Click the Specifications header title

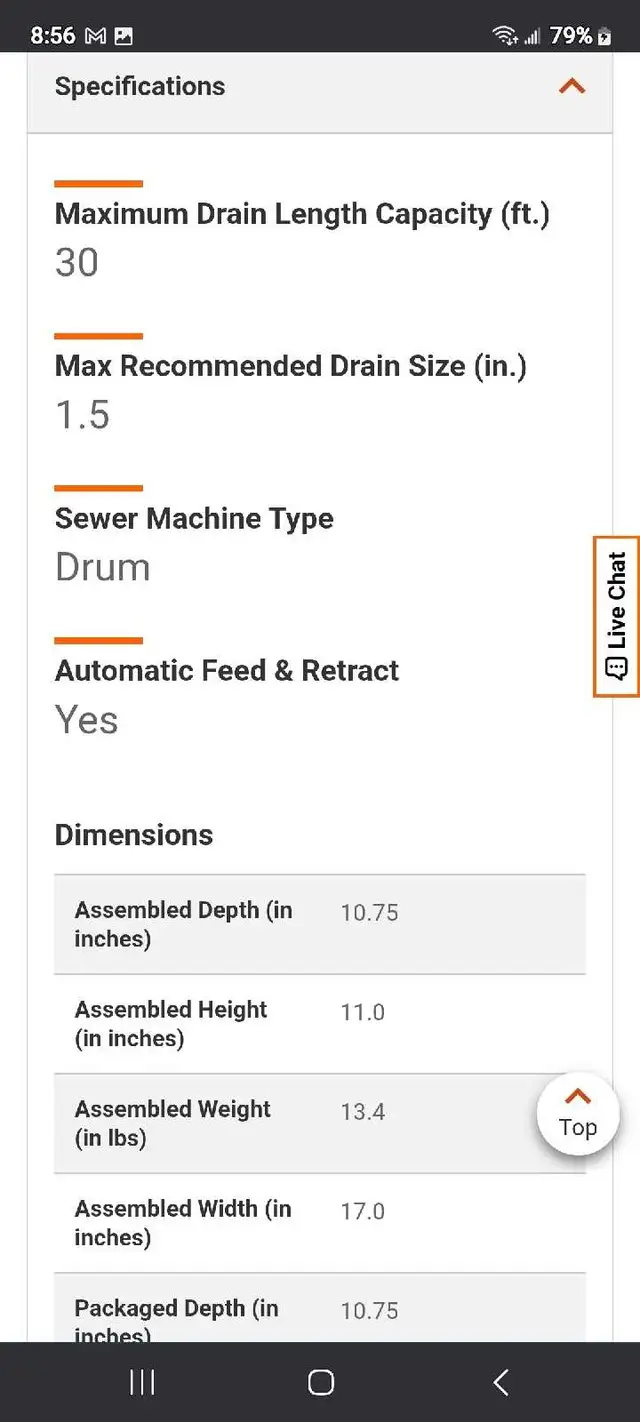(140, 86)
